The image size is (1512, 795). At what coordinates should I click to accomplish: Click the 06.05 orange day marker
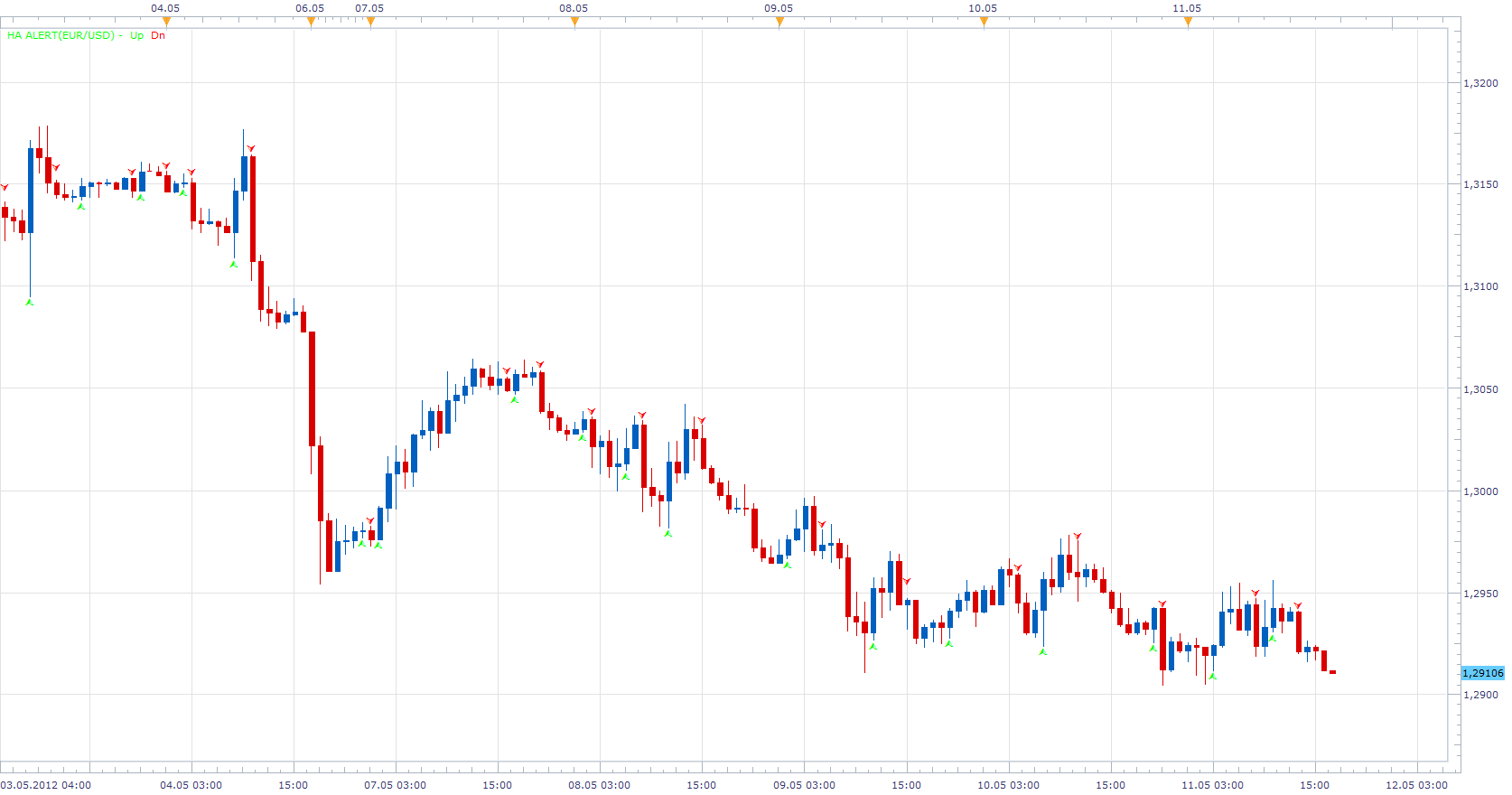(311, 23)
